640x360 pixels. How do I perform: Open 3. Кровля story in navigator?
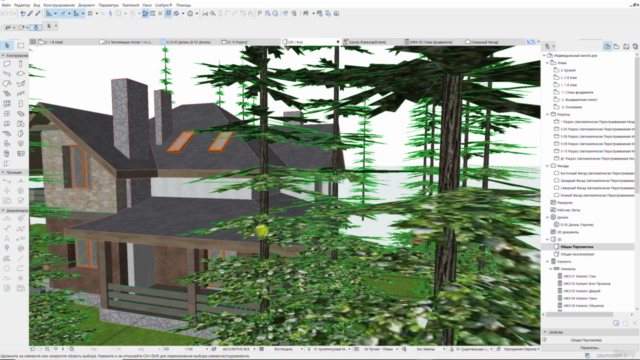[568, 70]
